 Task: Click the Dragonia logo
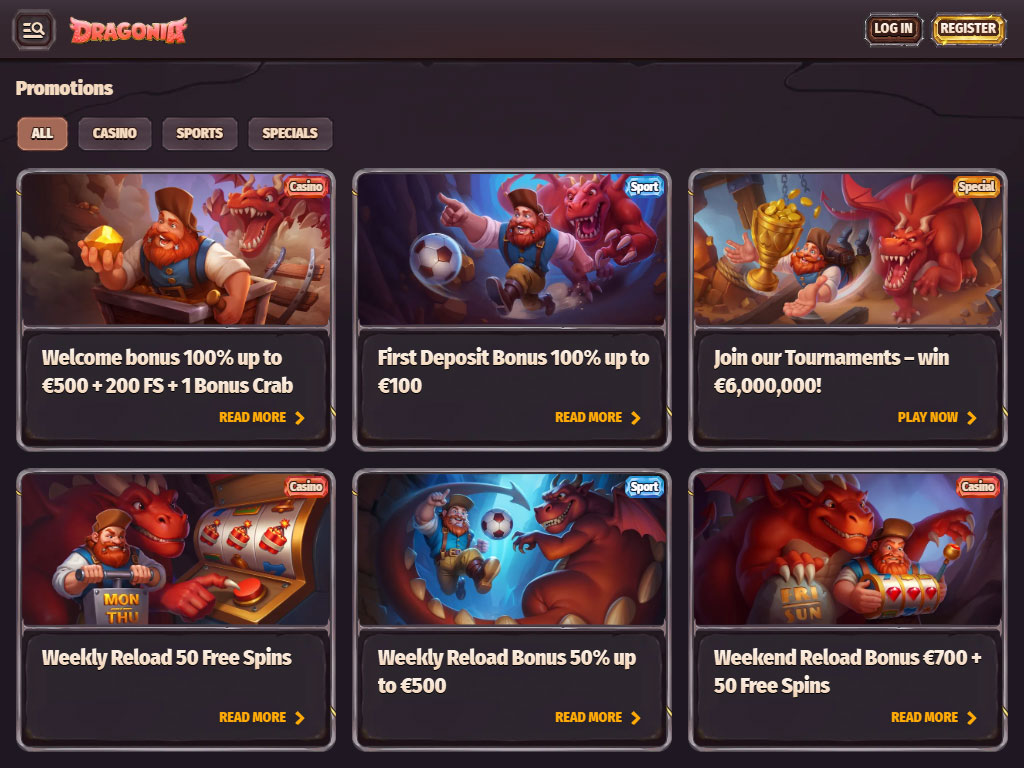tap(129, 30)
